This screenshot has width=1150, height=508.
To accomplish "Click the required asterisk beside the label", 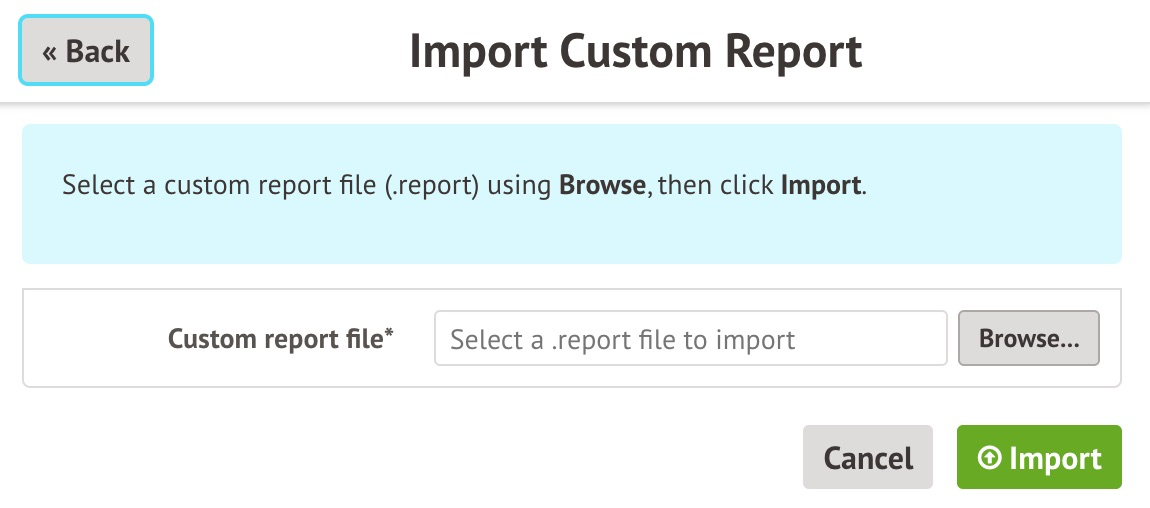I will 389,335.
